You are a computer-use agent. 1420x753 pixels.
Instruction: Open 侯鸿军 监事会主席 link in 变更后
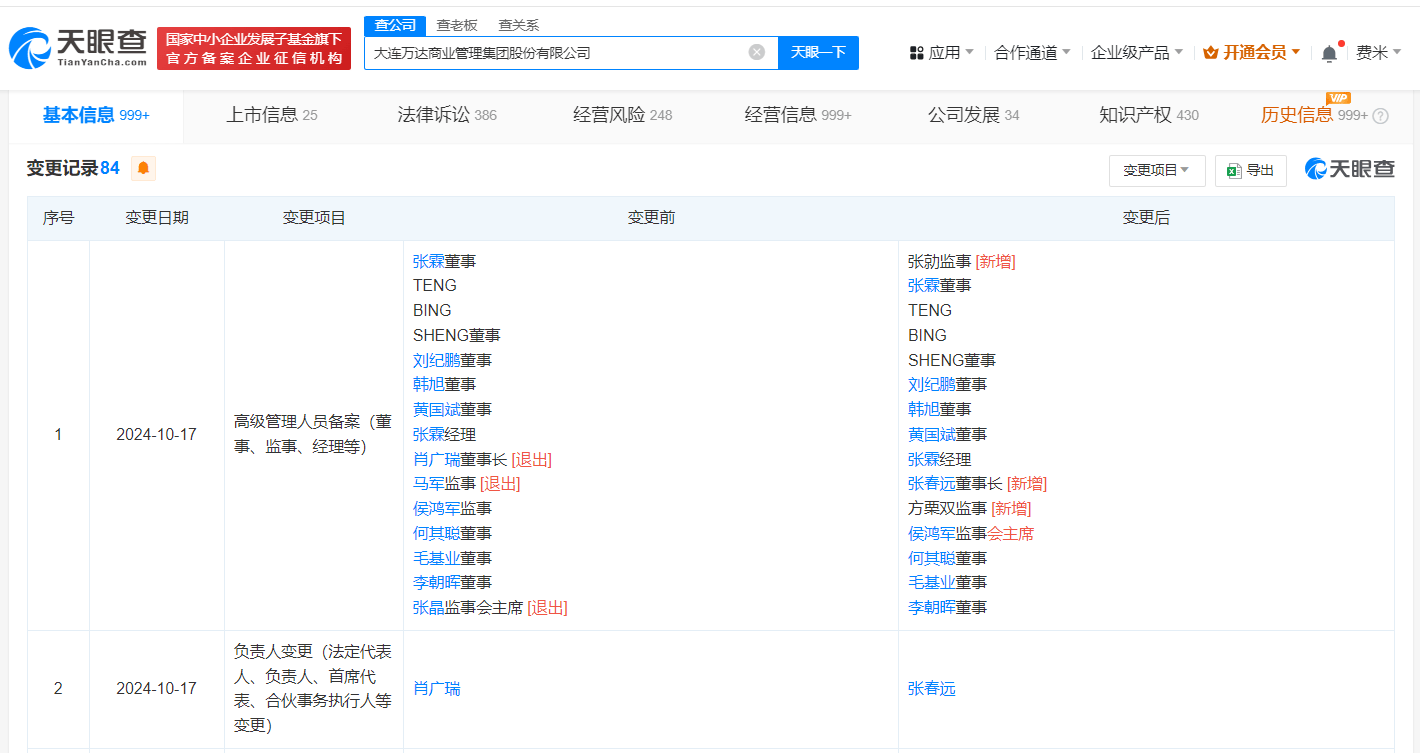pos(932,533)
